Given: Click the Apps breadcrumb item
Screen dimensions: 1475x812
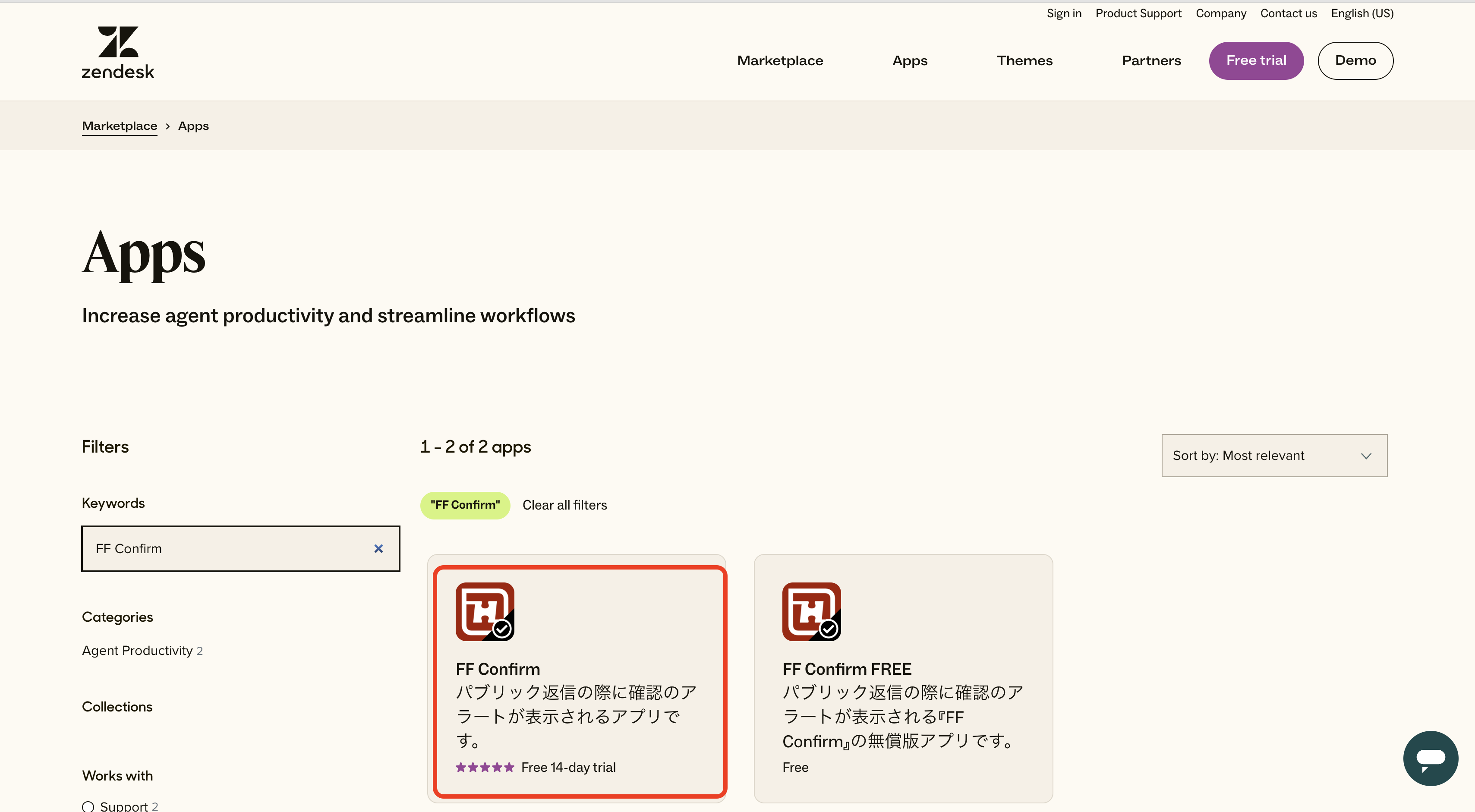Looking at the screenshot, I should pos(193,126).
